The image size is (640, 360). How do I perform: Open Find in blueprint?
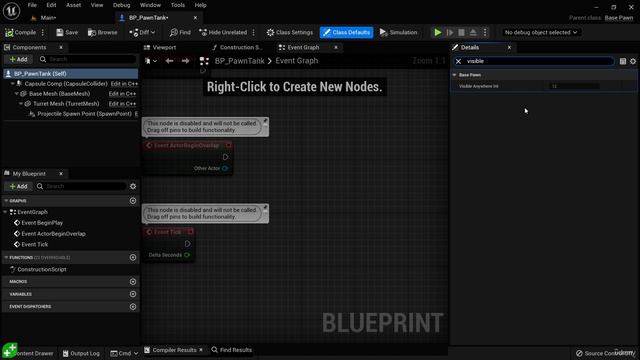point(180,32)
